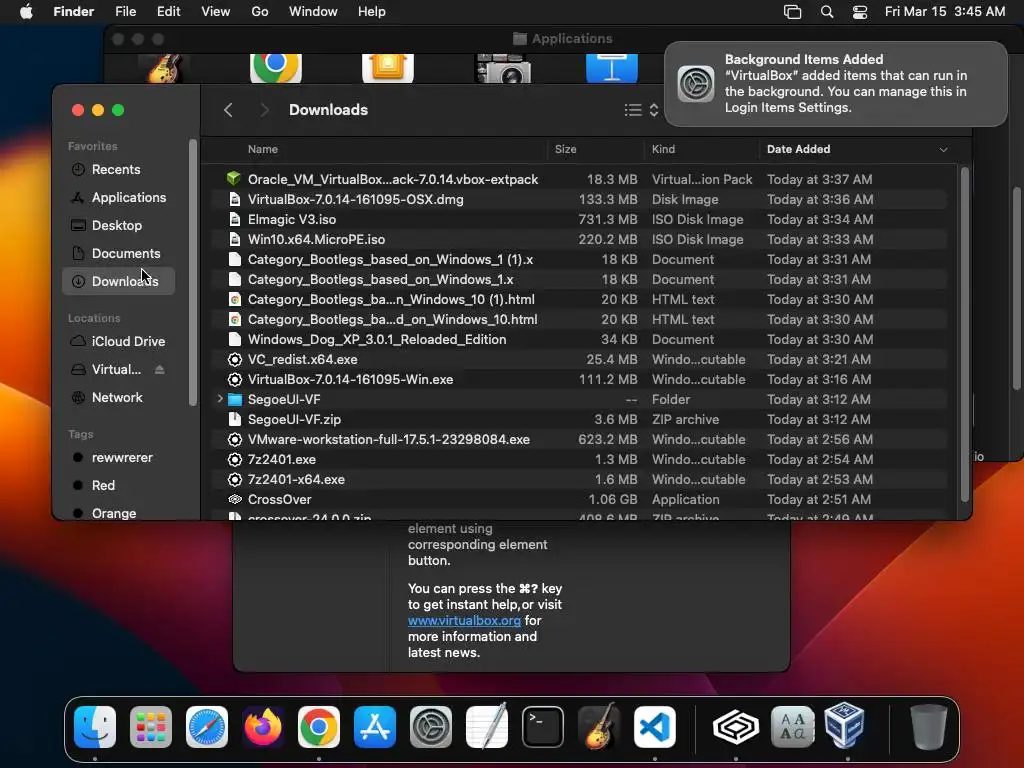Sort files by Kind column
This screenshot has width=1024, height=768.
[663, 150]
